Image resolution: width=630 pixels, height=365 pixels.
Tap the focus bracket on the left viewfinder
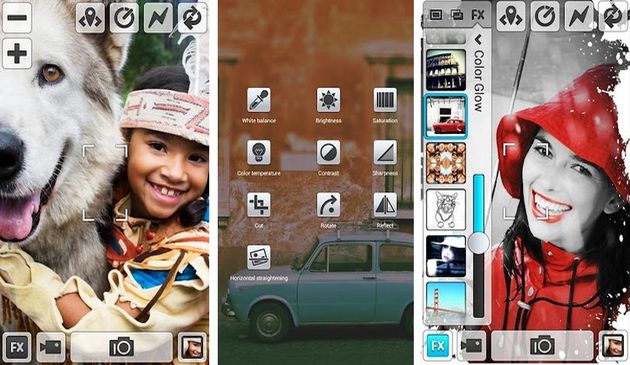point(105,183)
